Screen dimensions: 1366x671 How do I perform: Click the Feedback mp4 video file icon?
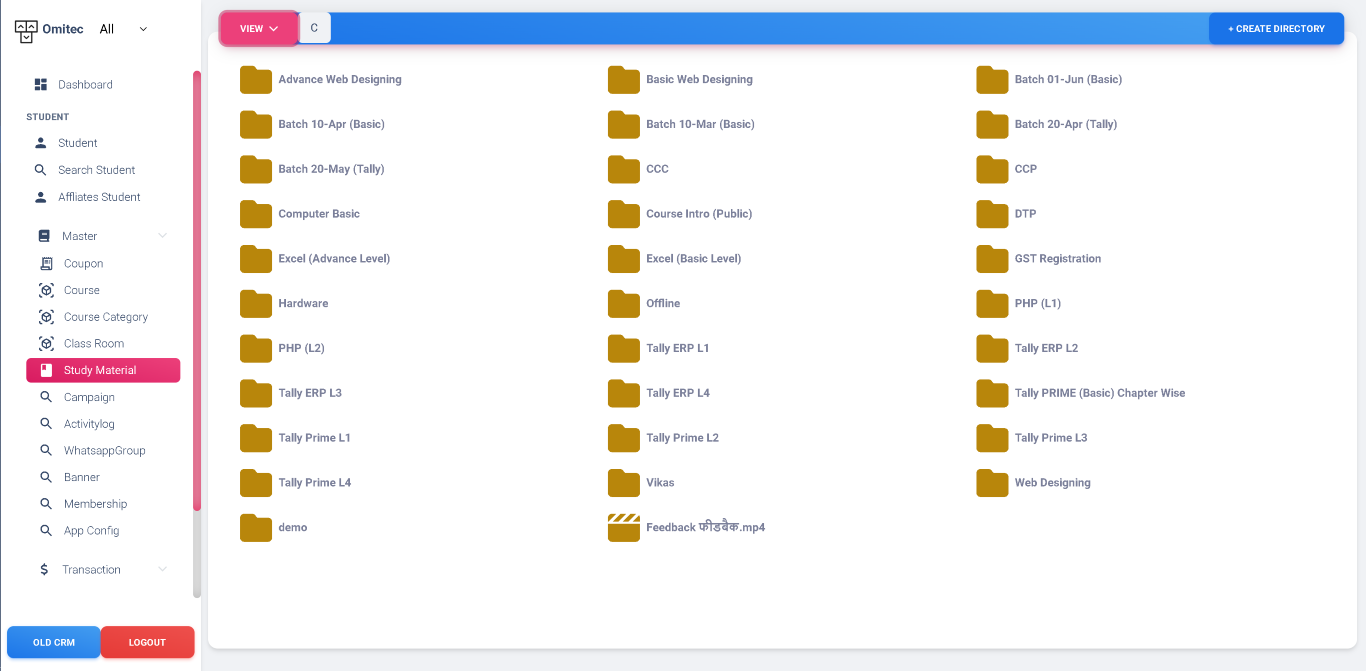pyautogui.click(x=623, y=527)
